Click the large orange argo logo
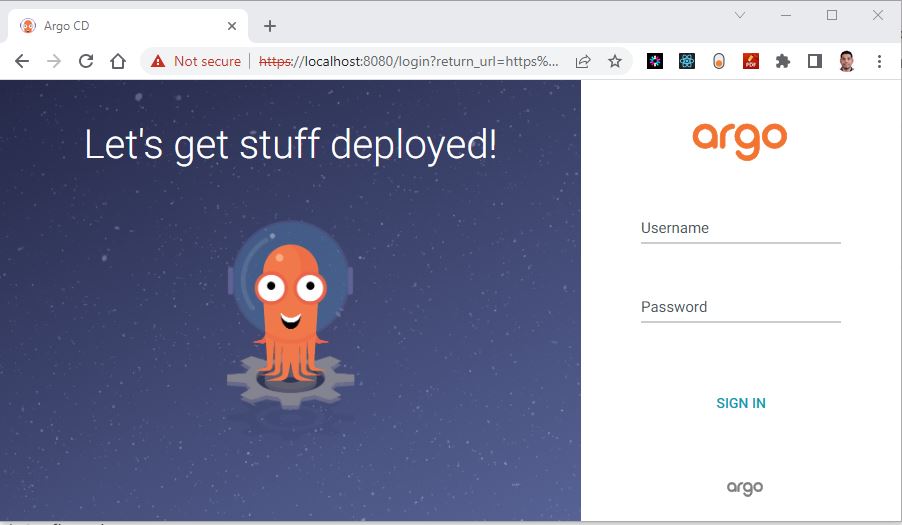This screenshot has height=525, width=902. click(740, 140)
